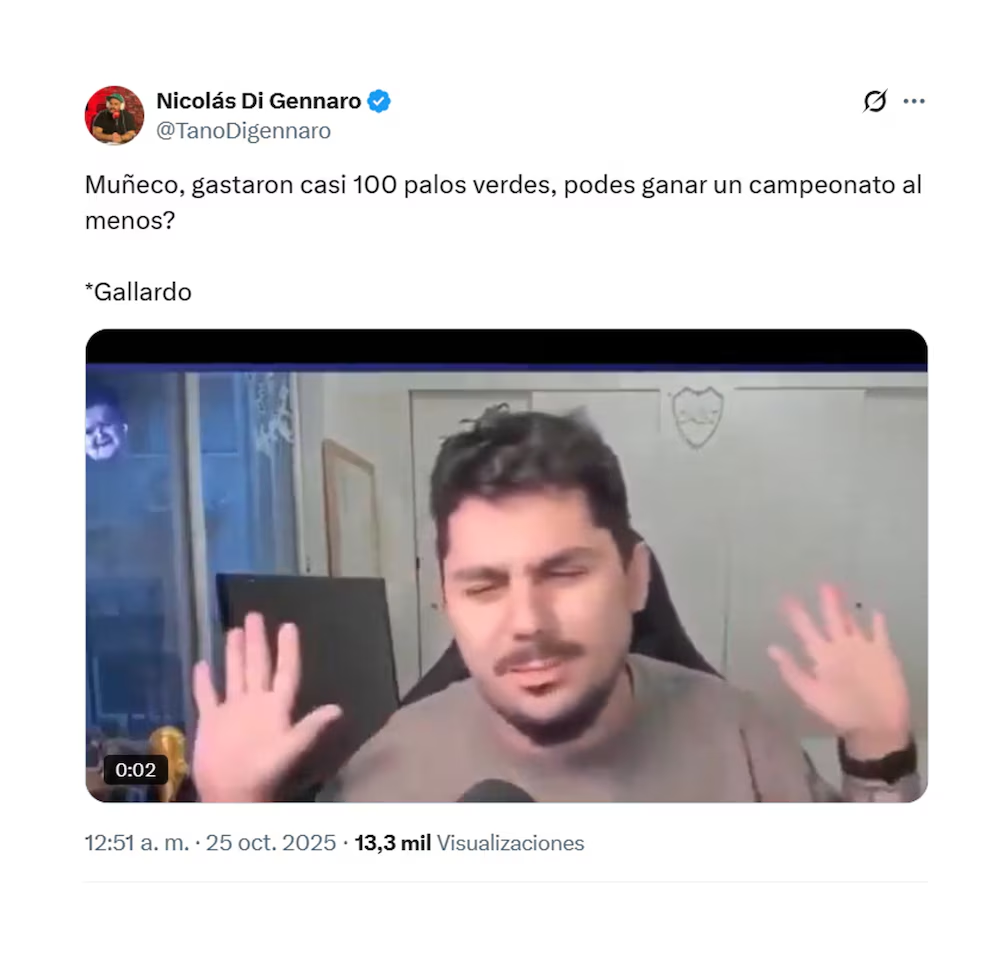Viewport: 992px width, 975px height.
Task: Click the small face overlay in video corner
Action: point(104,426)
